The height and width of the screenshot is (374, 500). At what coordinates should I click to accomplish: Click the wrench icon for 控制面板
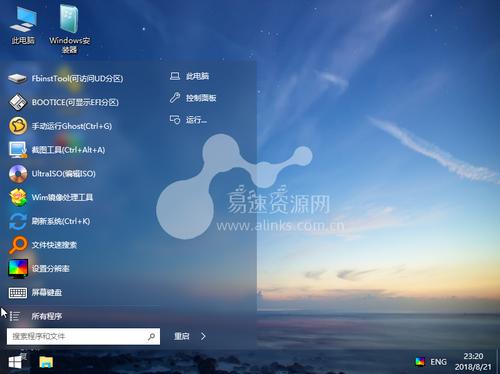[x=175, y=98]
